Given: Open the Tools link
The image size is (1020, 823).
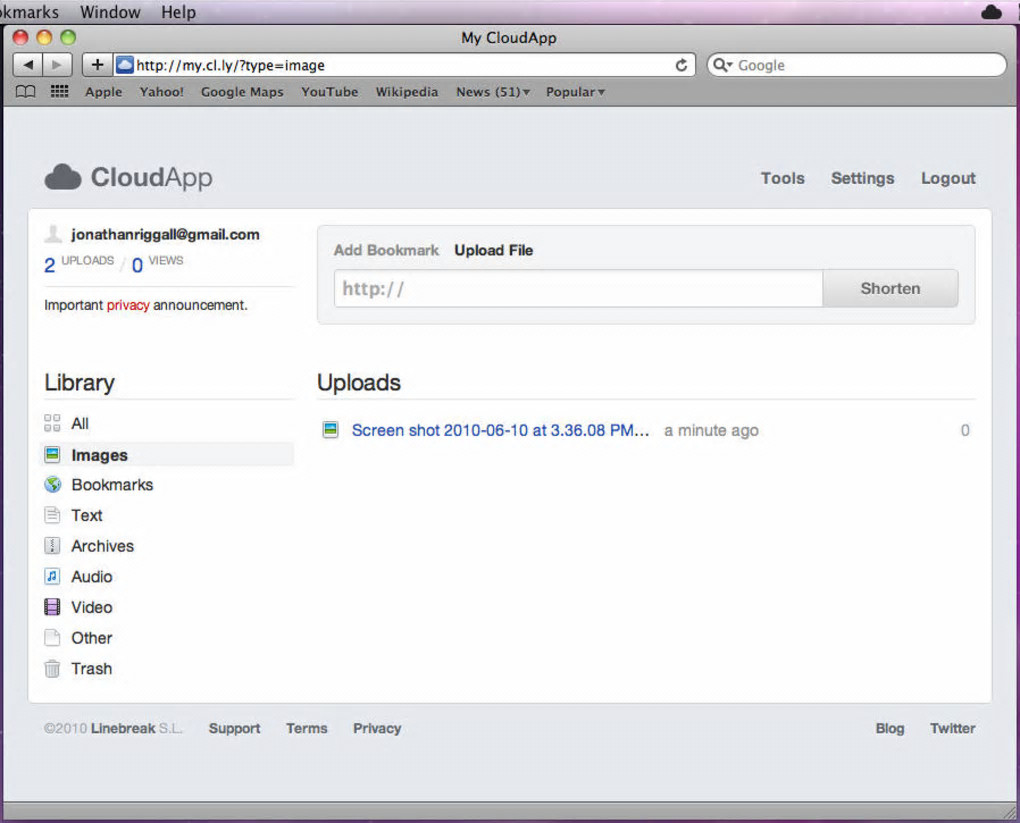Looking at the screenshot, I should (783, 178).
